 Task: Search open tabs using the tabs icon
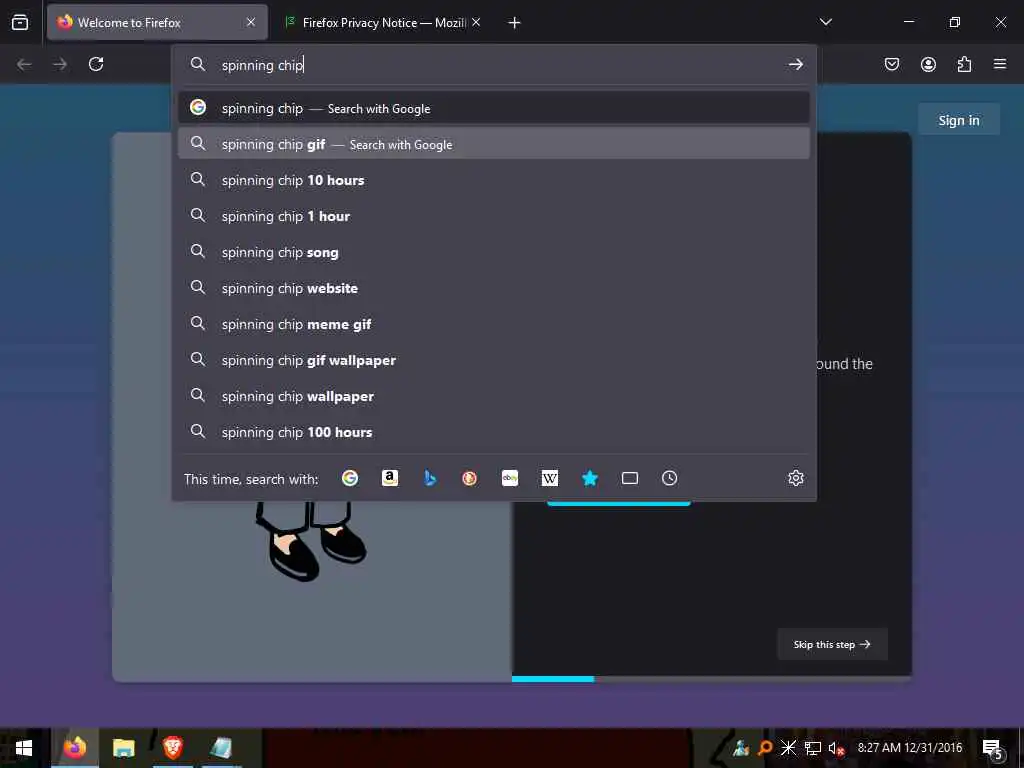(630, 478)
